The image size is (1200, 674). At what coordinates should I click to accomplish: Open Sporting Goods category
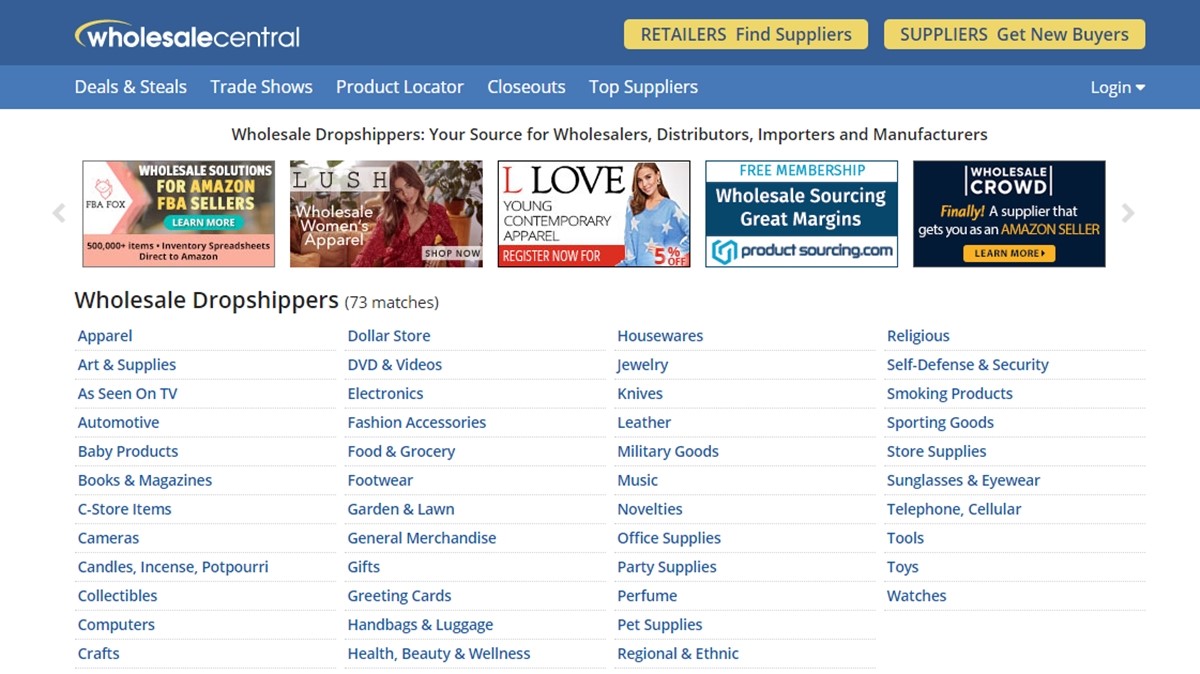pos(940,423)
